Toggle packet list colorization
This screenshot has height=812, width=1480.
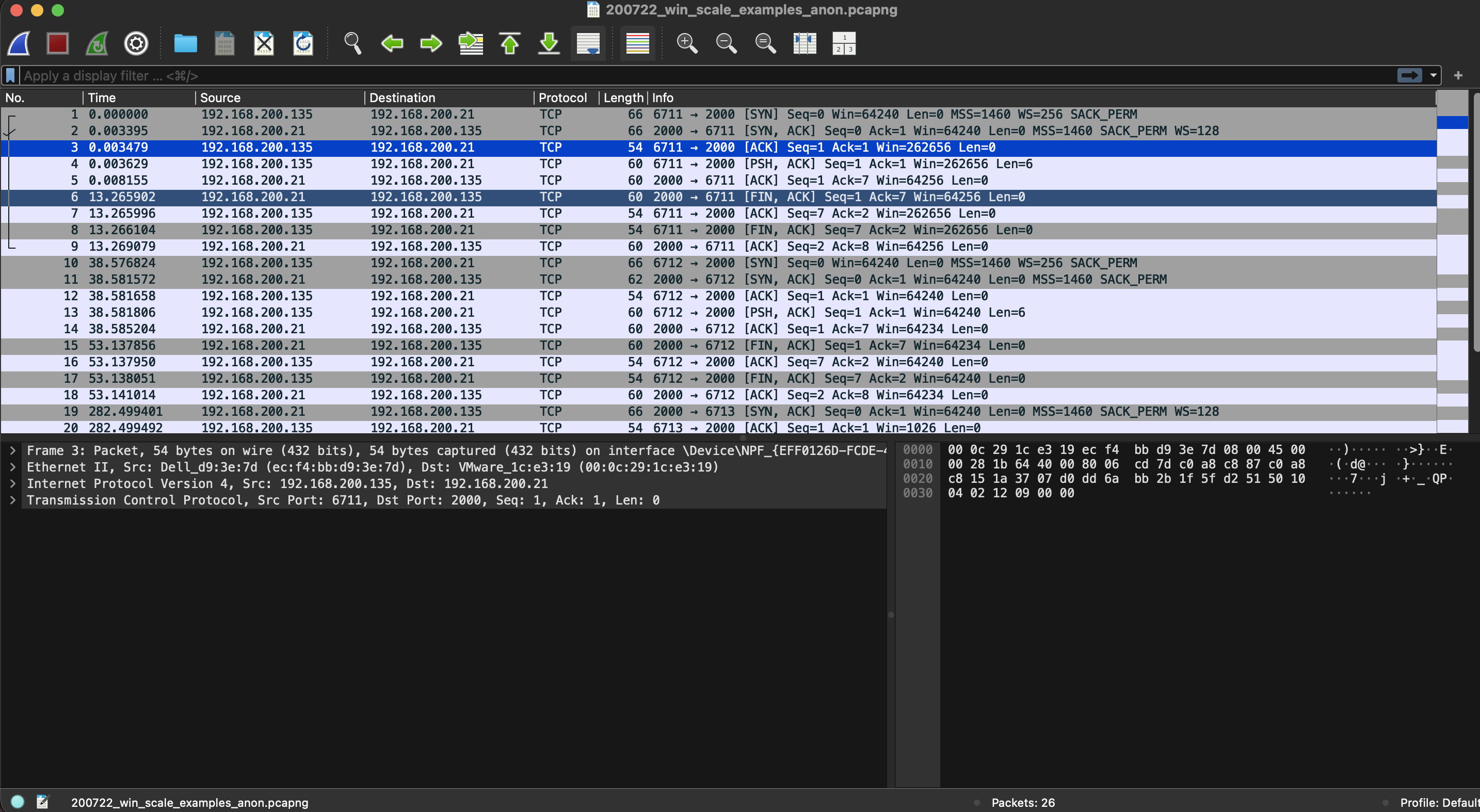click(637, 43)
